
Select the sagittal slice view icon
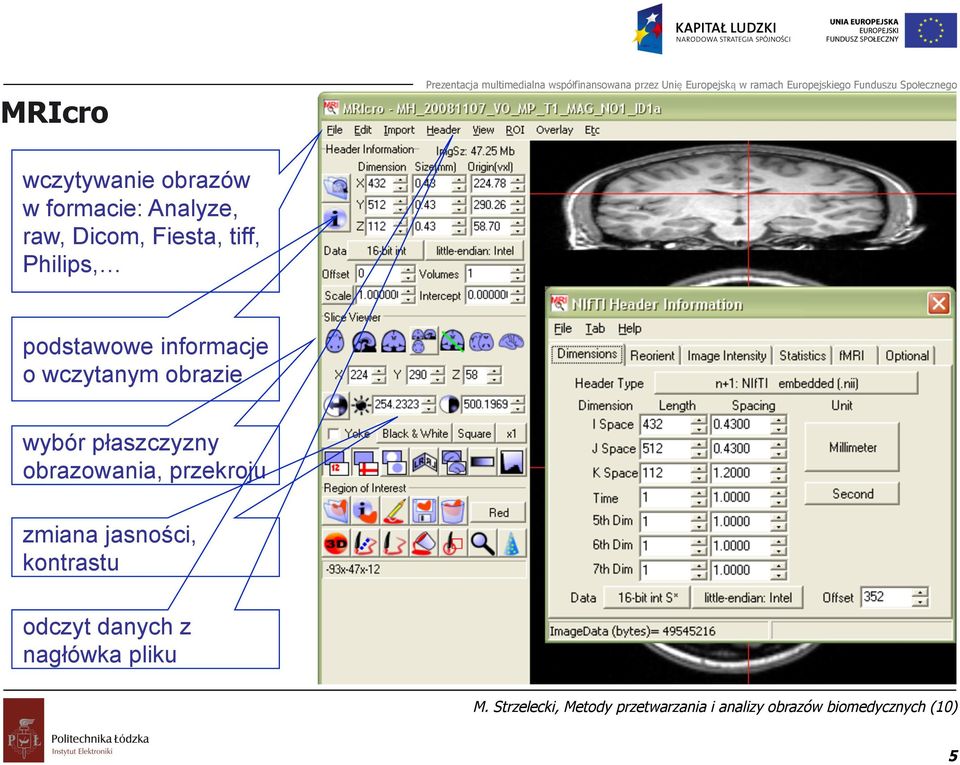tap(364, 341)
